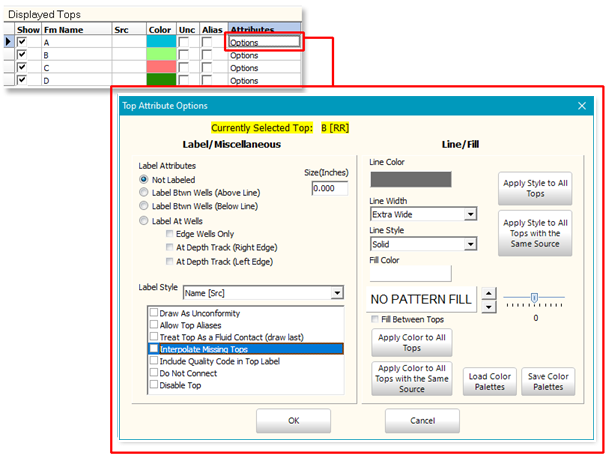
Task: Toggle the Draw As Unconformity checkbox
Action: (x=154, y=312)
